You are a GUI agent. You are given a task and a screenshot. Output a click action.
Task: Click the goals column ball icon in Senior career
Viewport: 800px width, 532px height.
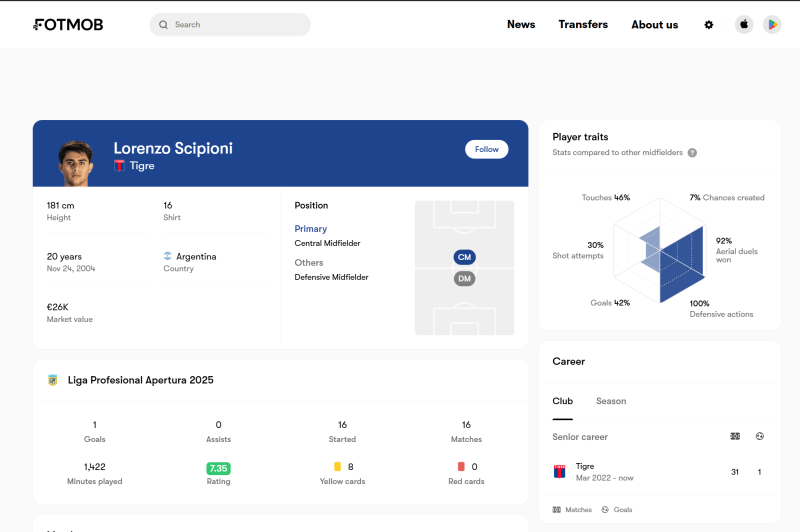760,436
